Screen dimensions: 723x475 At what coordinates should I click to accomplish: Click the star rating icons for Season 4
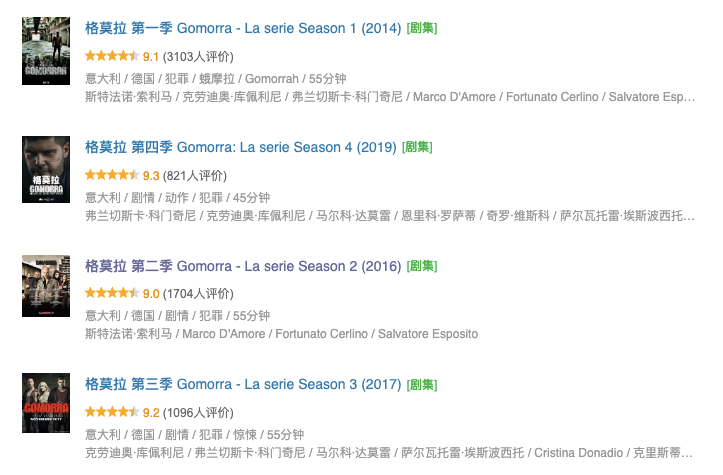tap(112, 175)
